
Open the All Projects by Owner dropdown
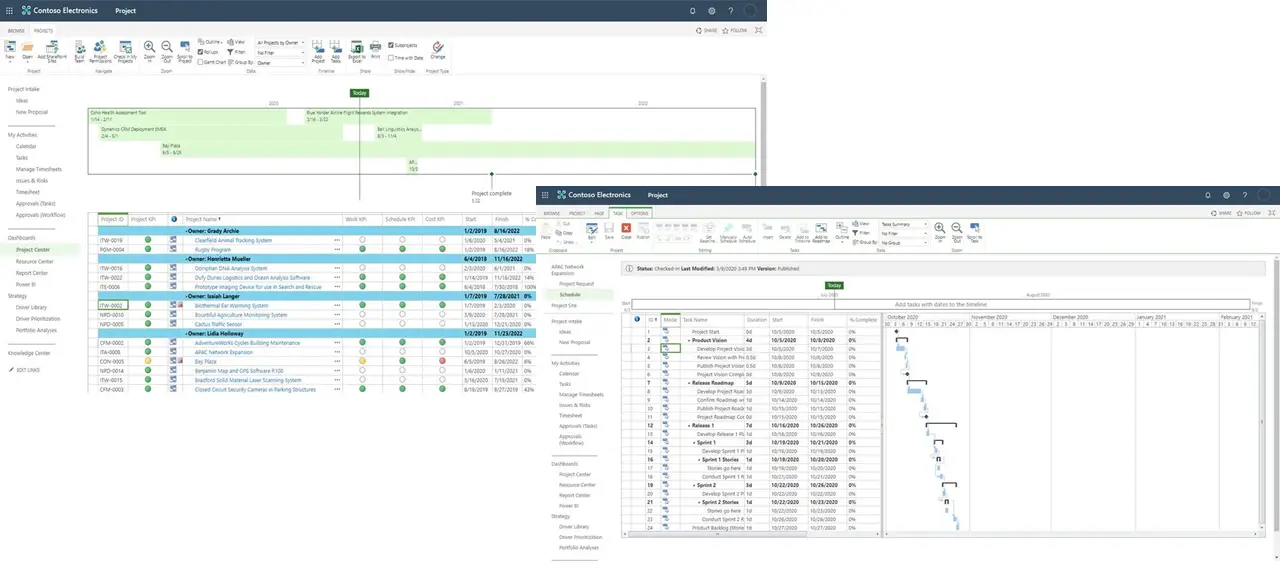click(x=281, y=44)
